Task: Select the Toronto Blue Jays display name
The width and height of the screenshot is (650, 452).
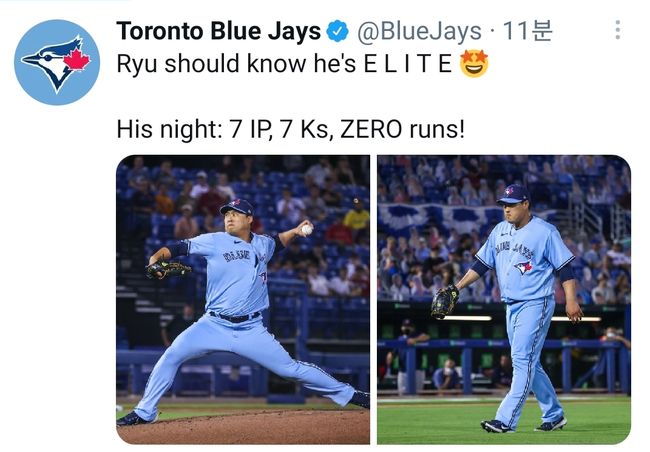Action: (x=218, y=31)
